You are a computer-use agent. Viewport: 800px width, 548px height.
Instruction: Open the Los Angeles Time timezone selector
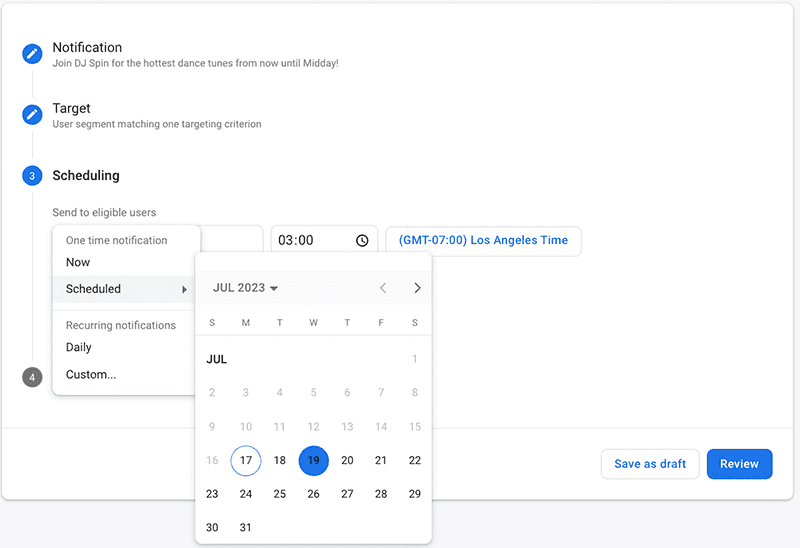[483, 241]
